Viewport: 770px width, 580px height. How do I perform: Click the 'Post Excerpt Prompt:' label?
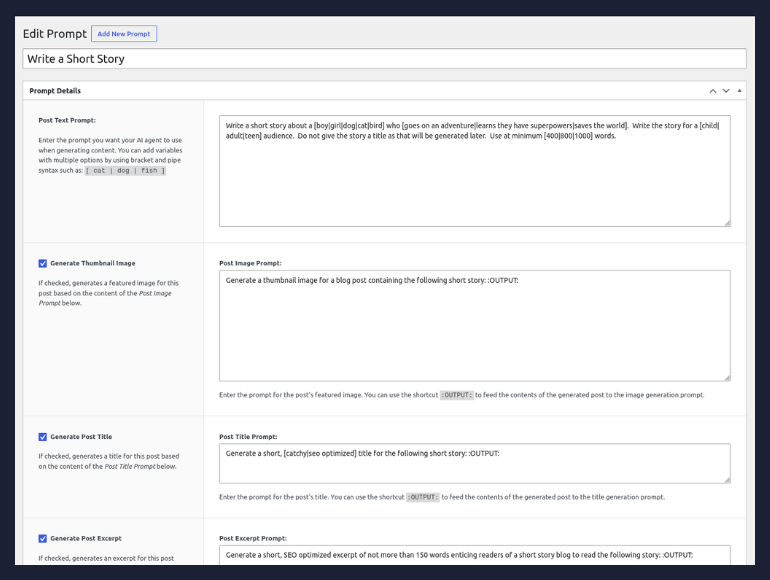pyautogui.click(x=253, y=538)
